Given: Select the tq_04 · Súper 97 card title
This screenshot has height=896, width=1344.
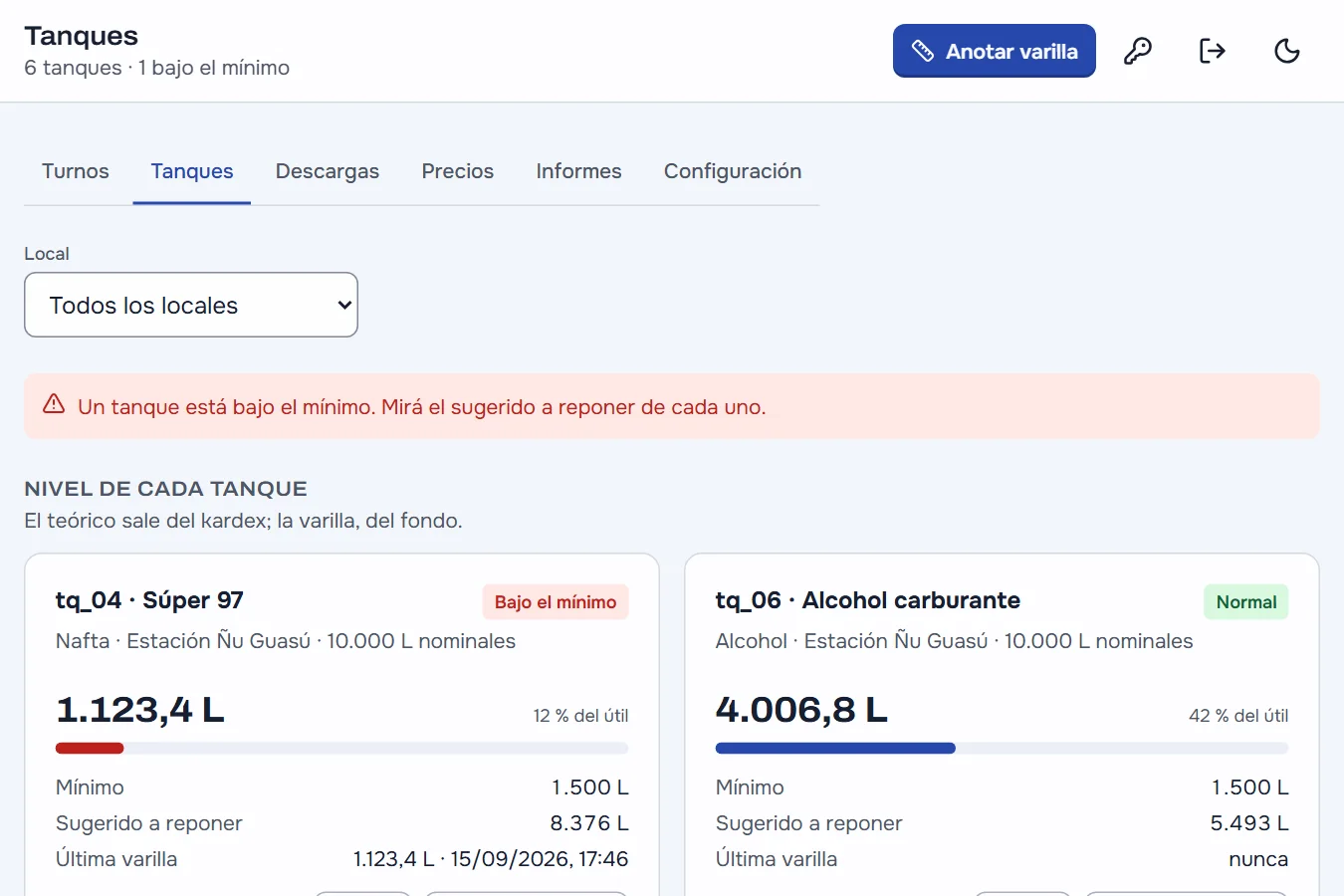Looking at the screenshot, I should tap(149, 600).
